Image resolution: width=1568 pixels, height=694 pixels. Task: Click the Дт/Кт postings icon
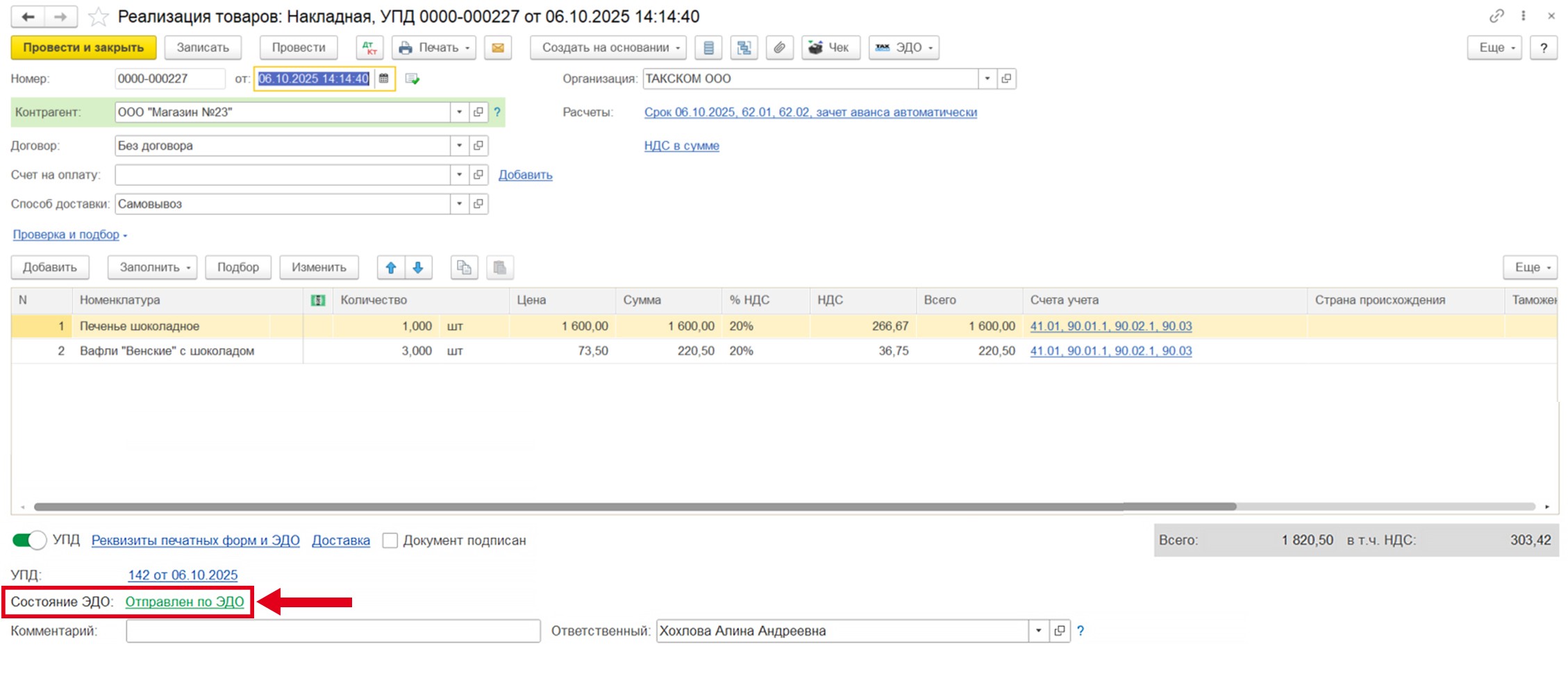click(x=369, y=48)
